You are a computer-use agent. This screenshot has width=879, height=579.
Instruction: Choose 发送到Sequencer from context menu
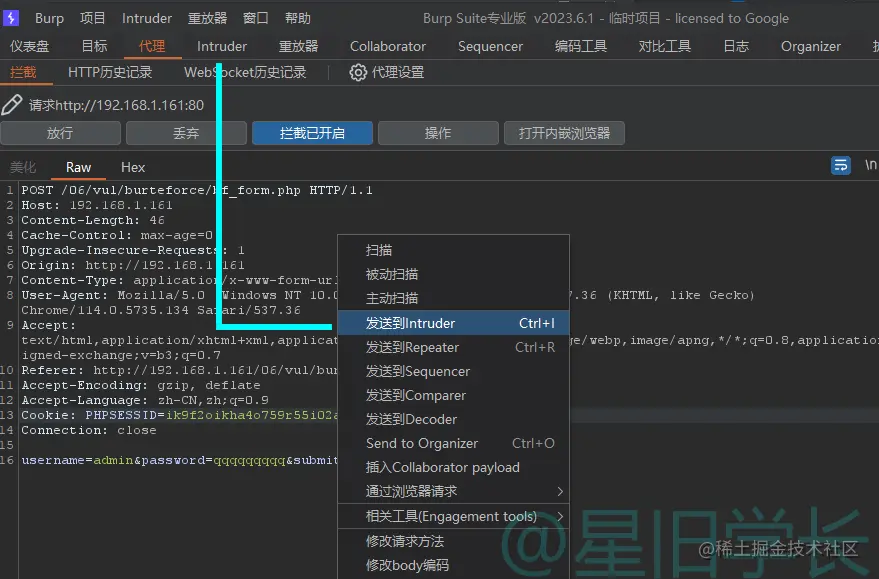point(454,371)
